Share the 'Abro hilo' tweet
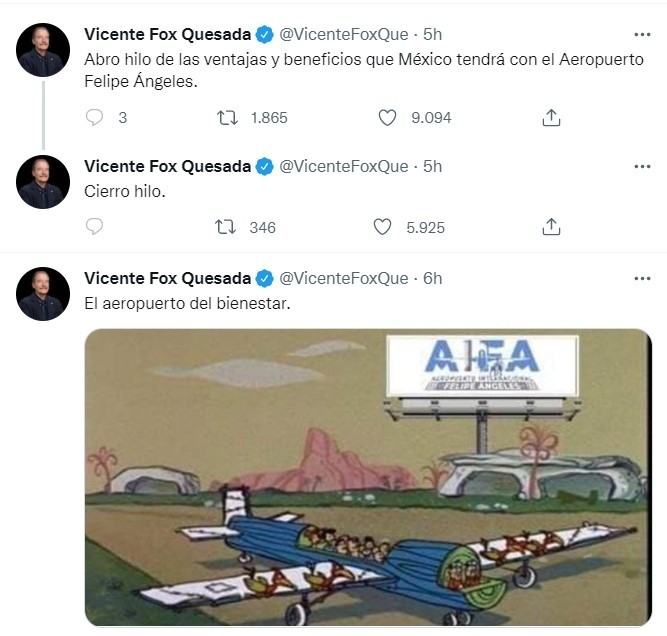 pyautogui.click(x=550, y=117)
